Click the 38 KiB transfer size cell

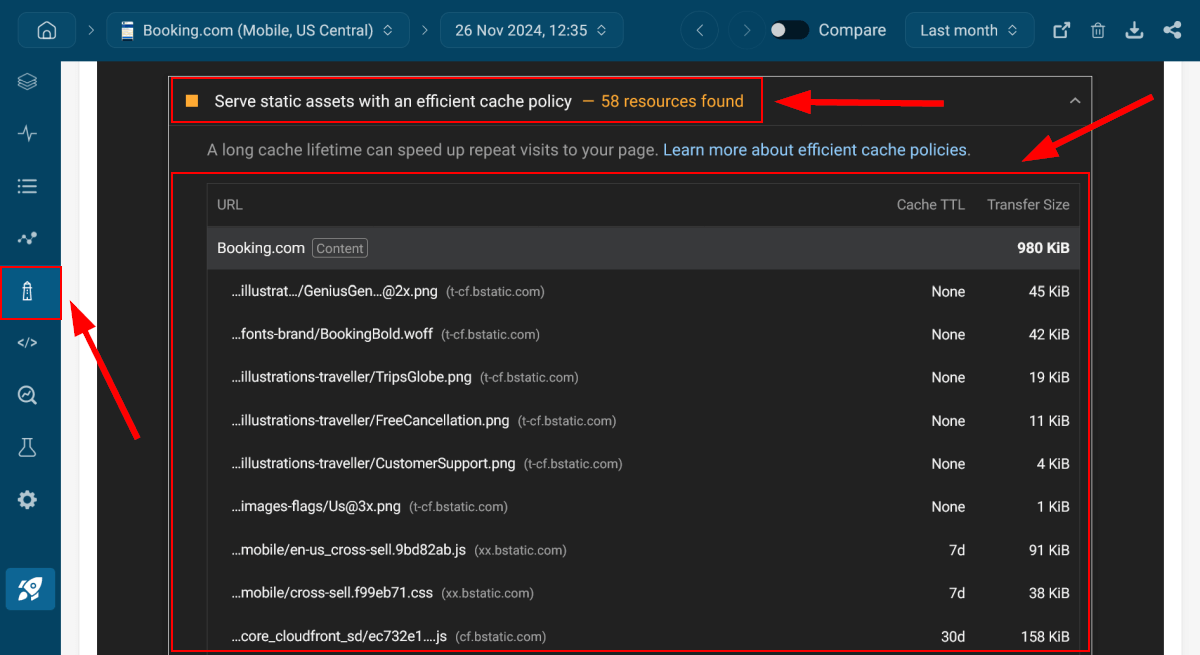point(1049,593)
